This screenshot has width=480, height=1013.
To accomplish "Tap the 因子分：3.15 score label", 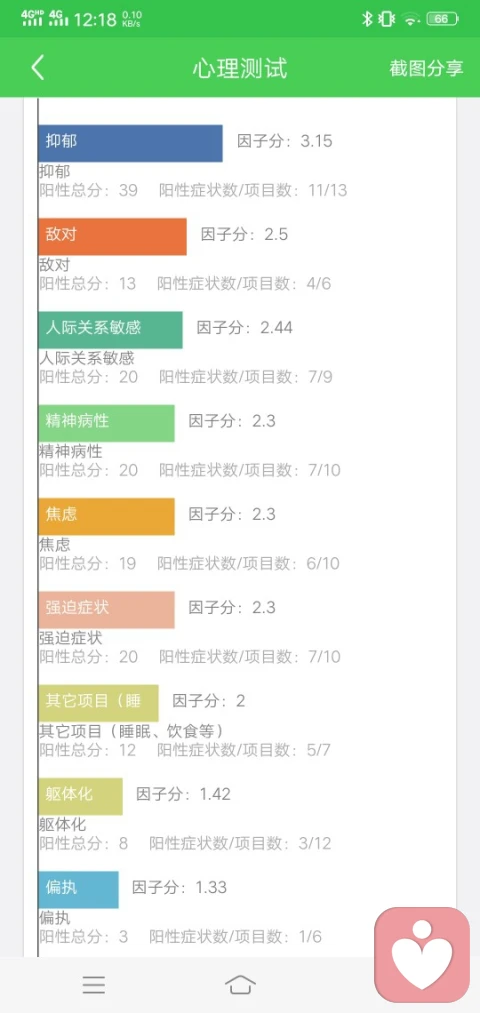I will pos(285,141).
